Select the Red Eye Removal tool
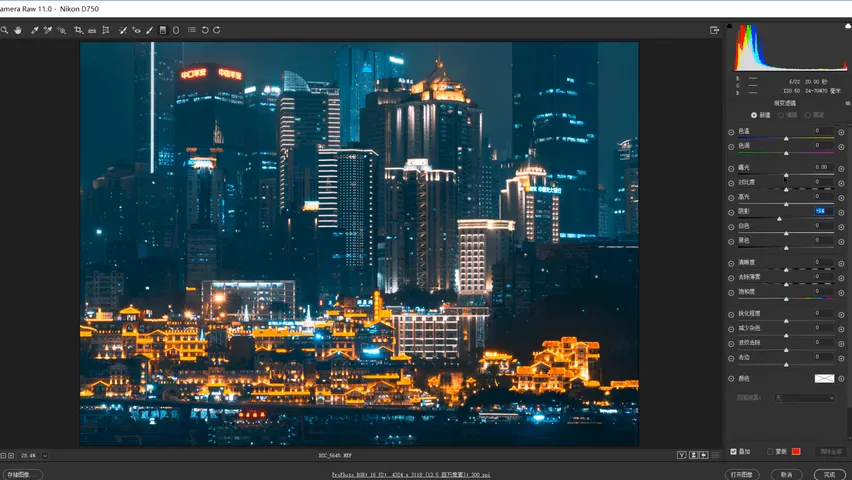Screen dimensions: 852x480 click(x=136, y=30)
